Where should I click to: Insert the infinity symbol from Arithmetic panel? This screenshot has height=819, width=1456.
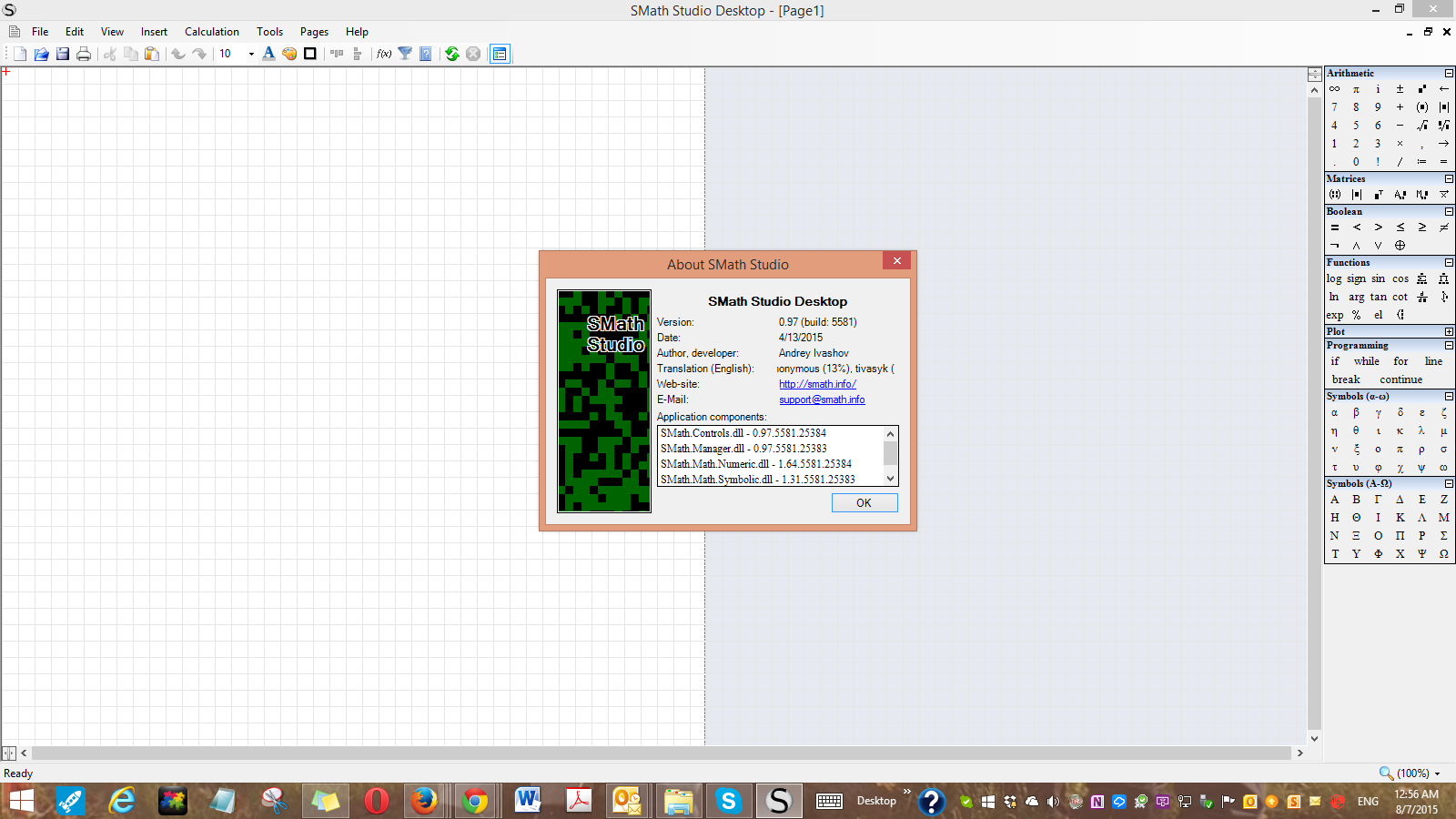[x=1334, y=89]
